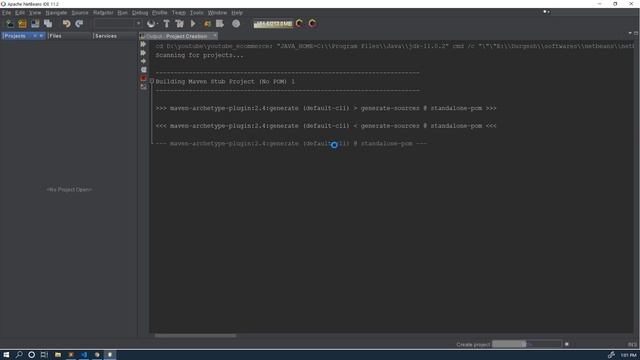
Task: Click the memory usage indicator bar
Action: [x=273, y=24]
